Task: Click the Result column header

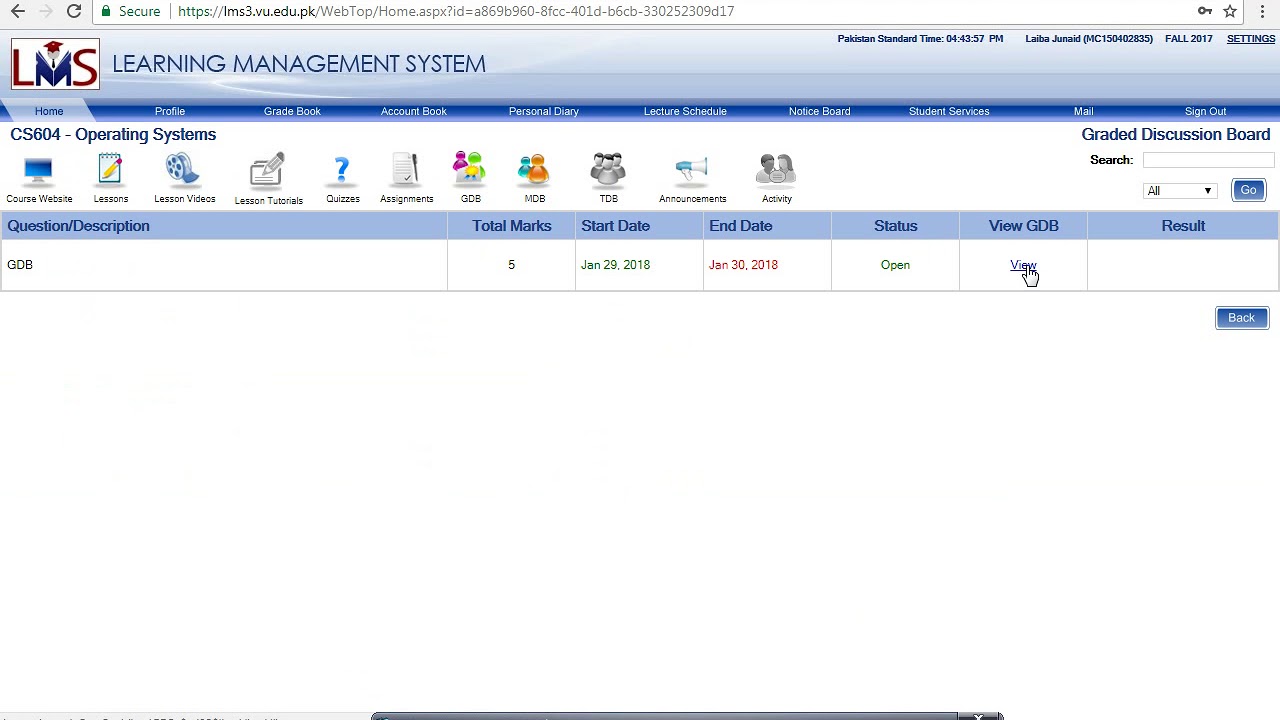Action: point(1183,226)
